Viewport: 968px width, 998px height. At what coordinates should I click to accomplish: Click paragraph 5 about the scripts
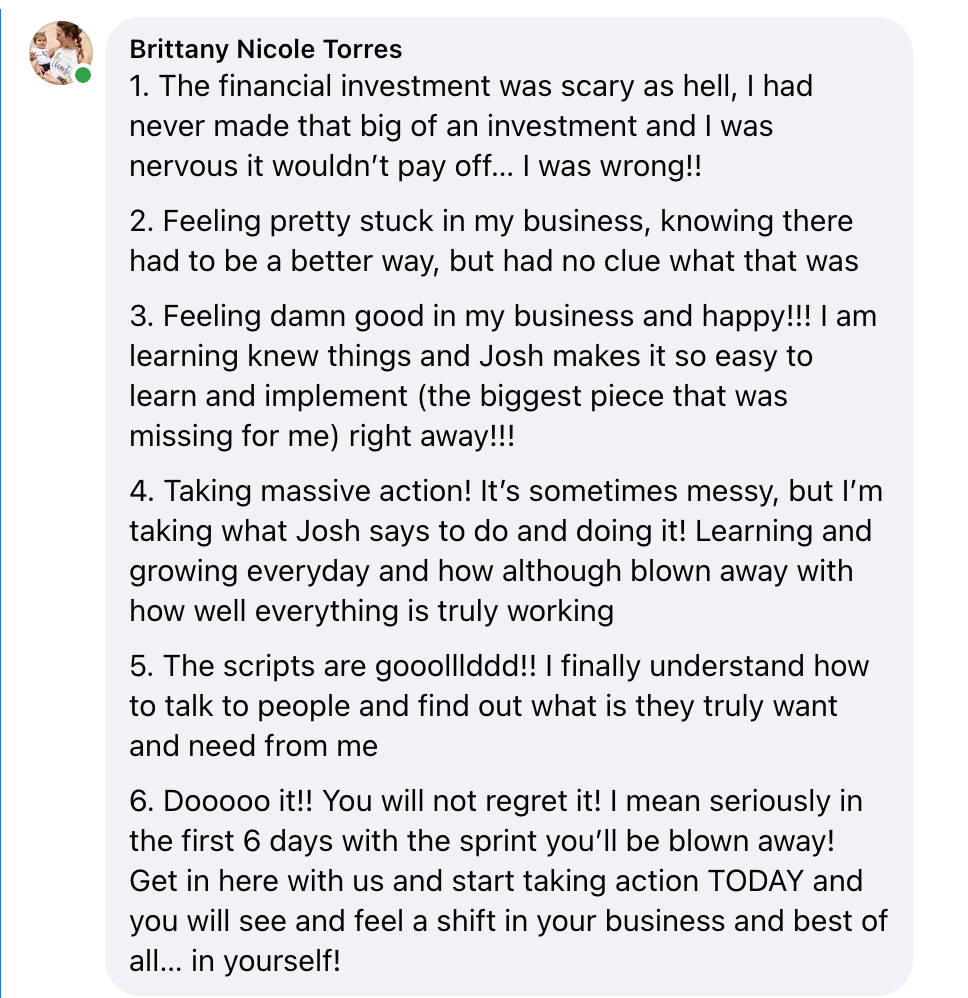[498, 705]
